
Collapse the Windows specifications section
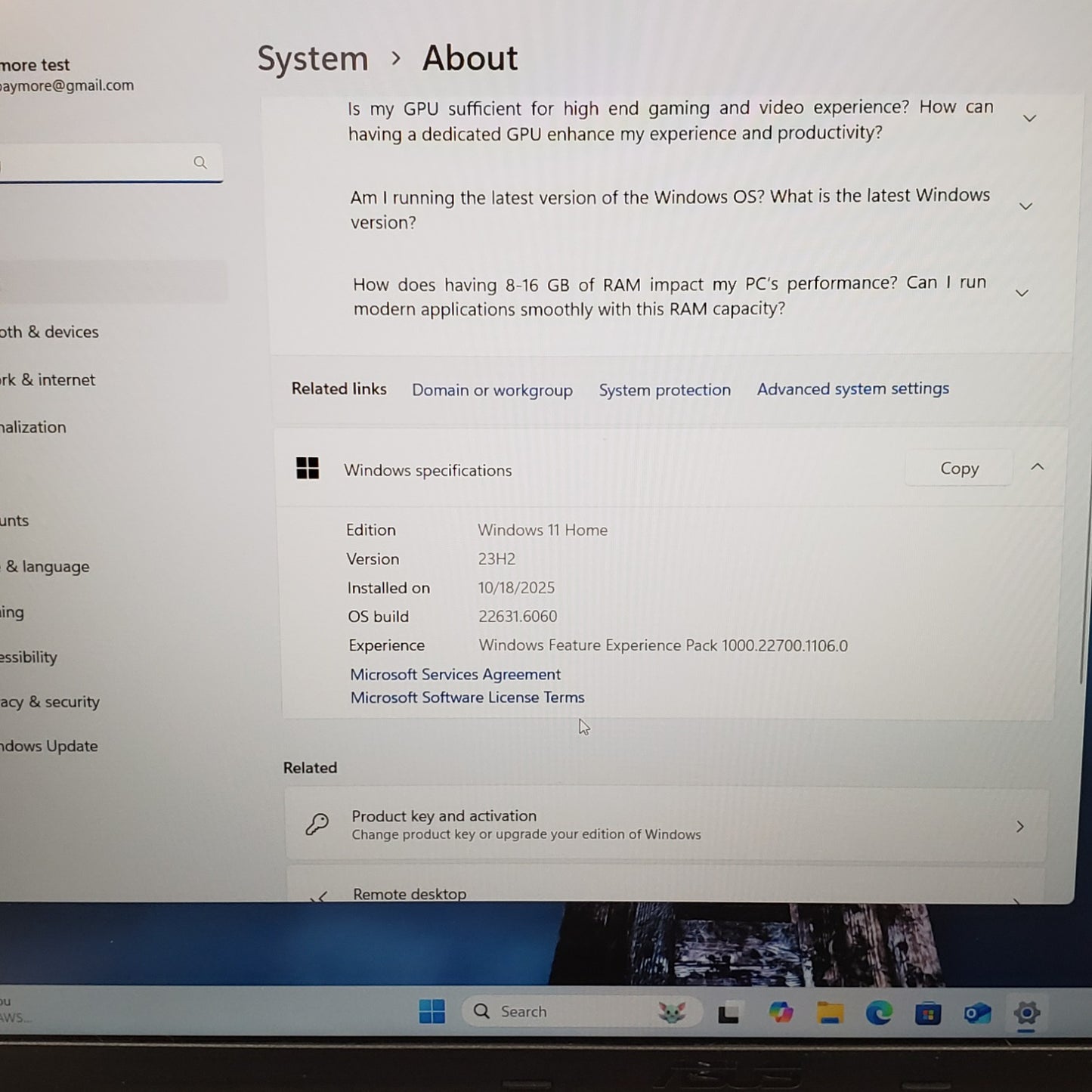pyautogui.click(x=1037, y=467)
